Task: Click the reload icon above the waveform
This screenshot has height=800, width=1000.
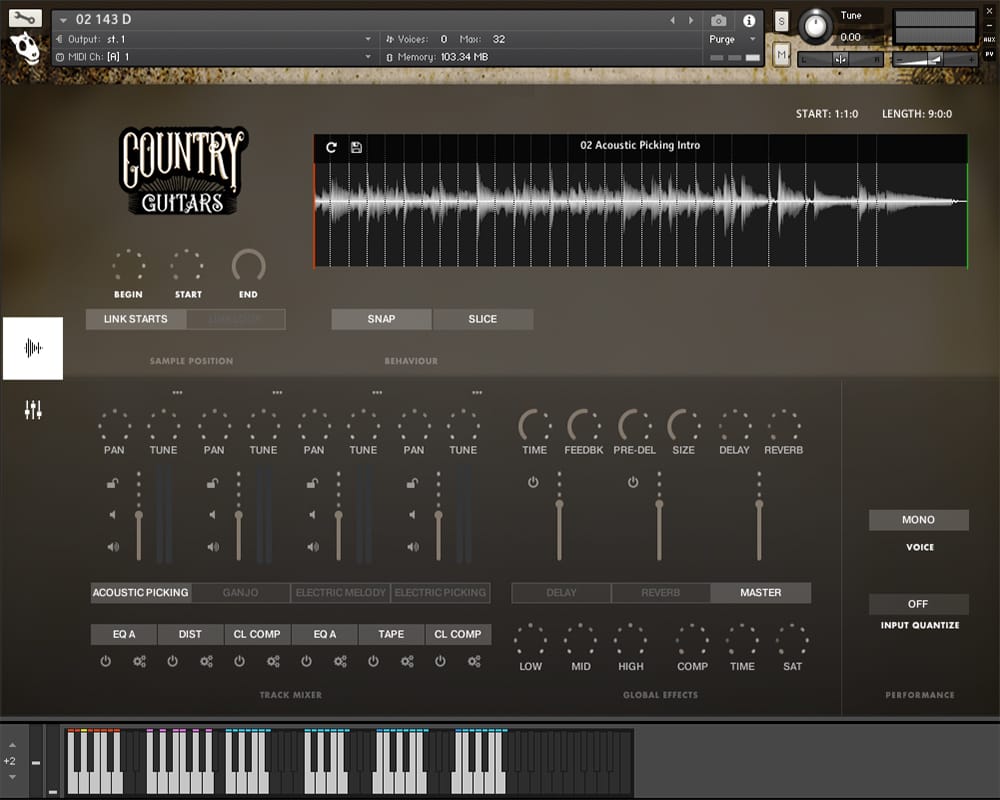Action: [332, 147]
